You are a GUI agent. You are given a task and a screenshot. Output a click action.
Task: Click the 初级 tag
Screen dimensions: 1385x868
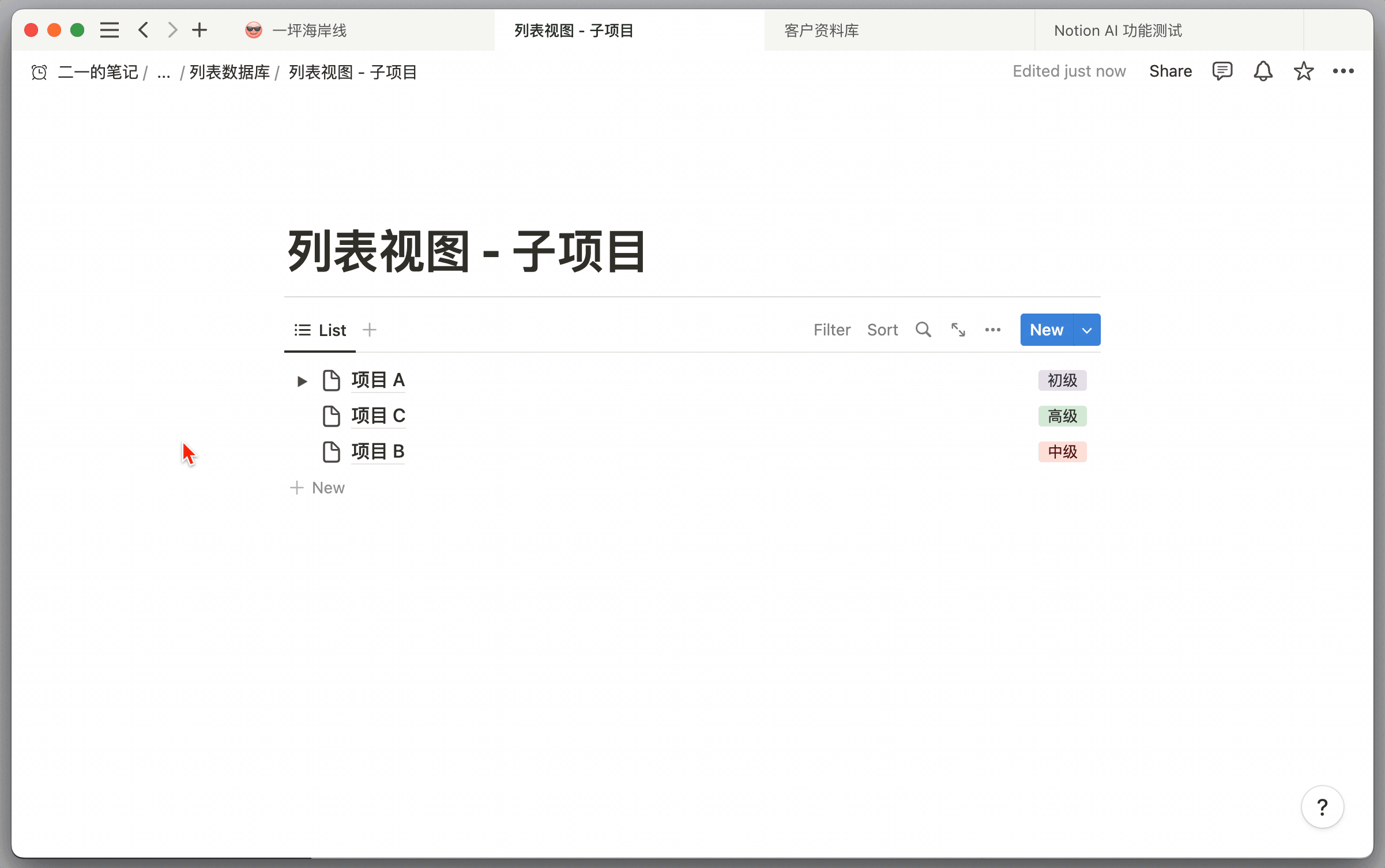click(1063, 380)
